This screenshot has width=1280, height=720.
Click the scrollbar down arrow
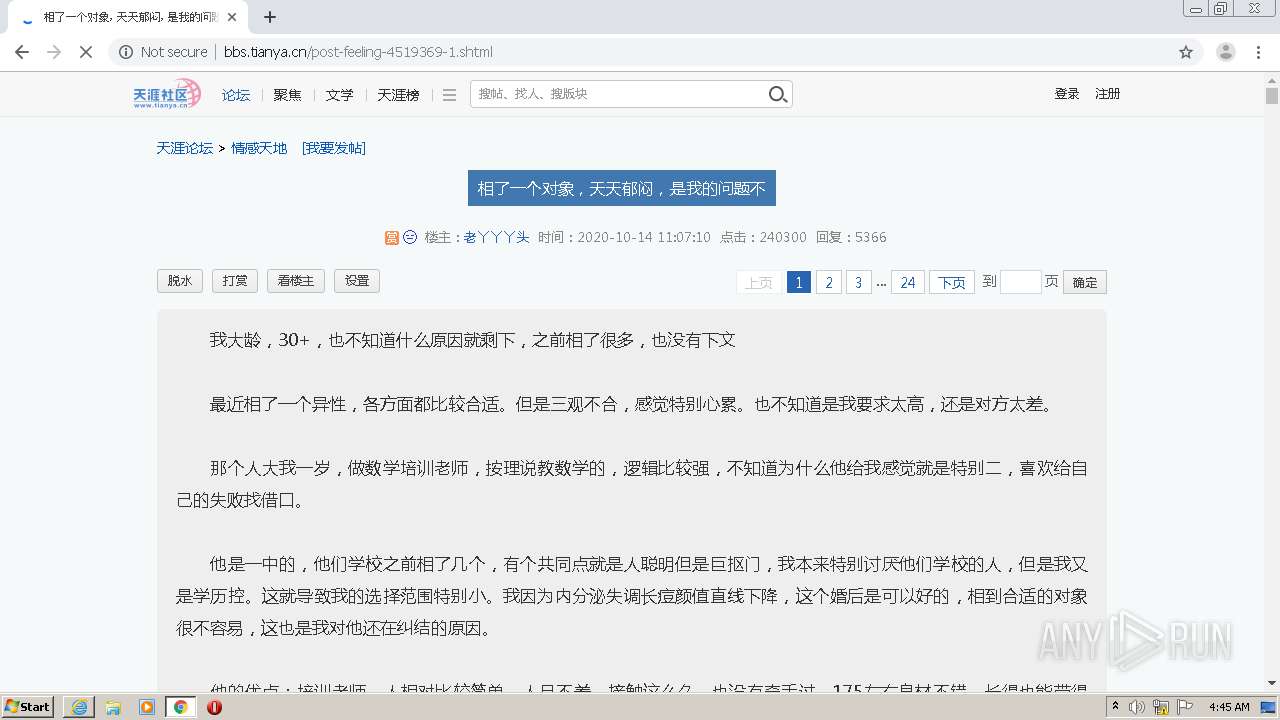pos(1271,684)
